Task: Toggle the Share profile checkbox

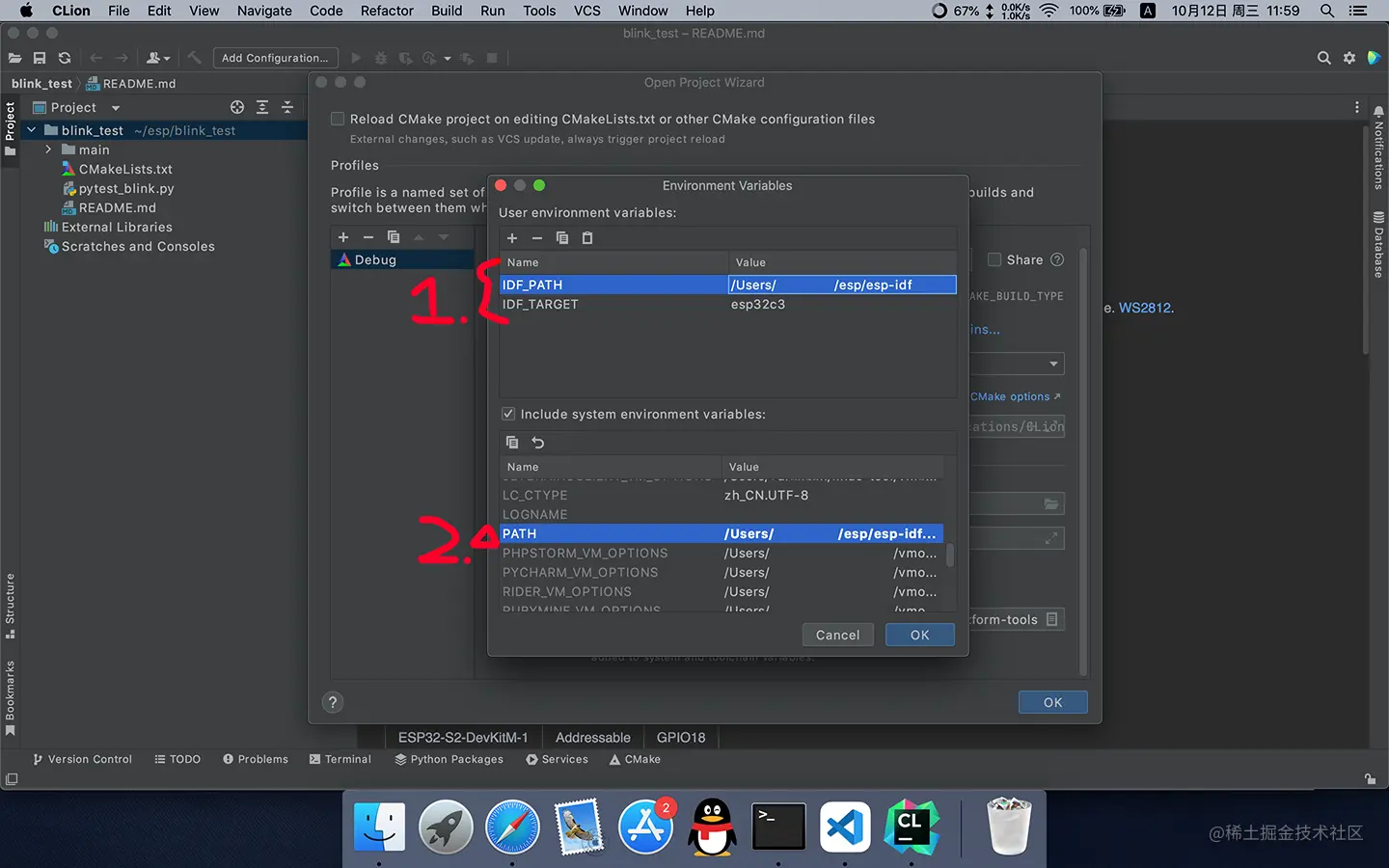Action: [994, 259]
